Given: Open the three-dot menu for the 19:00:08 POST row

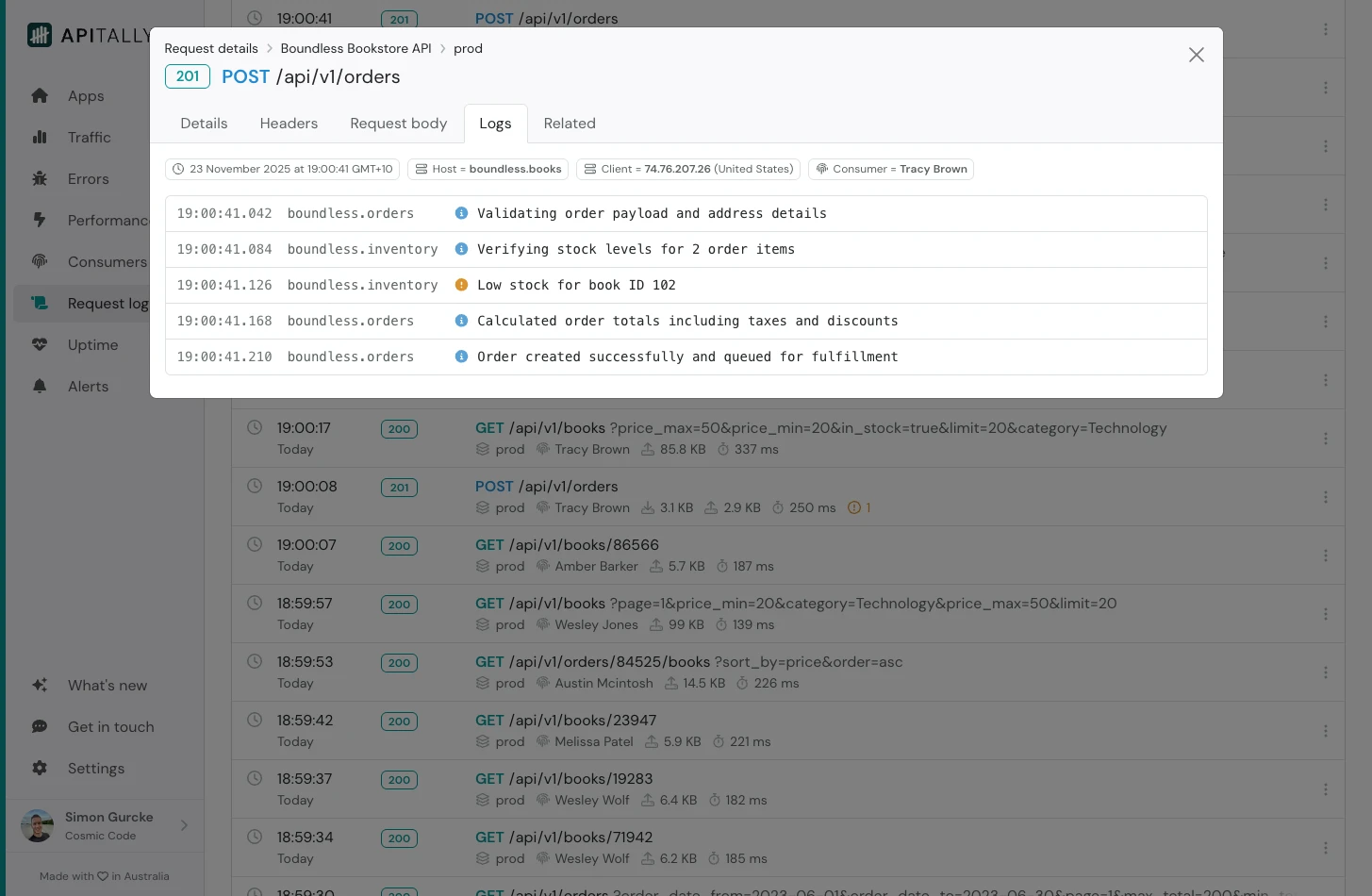Looking at the screenshot, I should coord(1326,496).
